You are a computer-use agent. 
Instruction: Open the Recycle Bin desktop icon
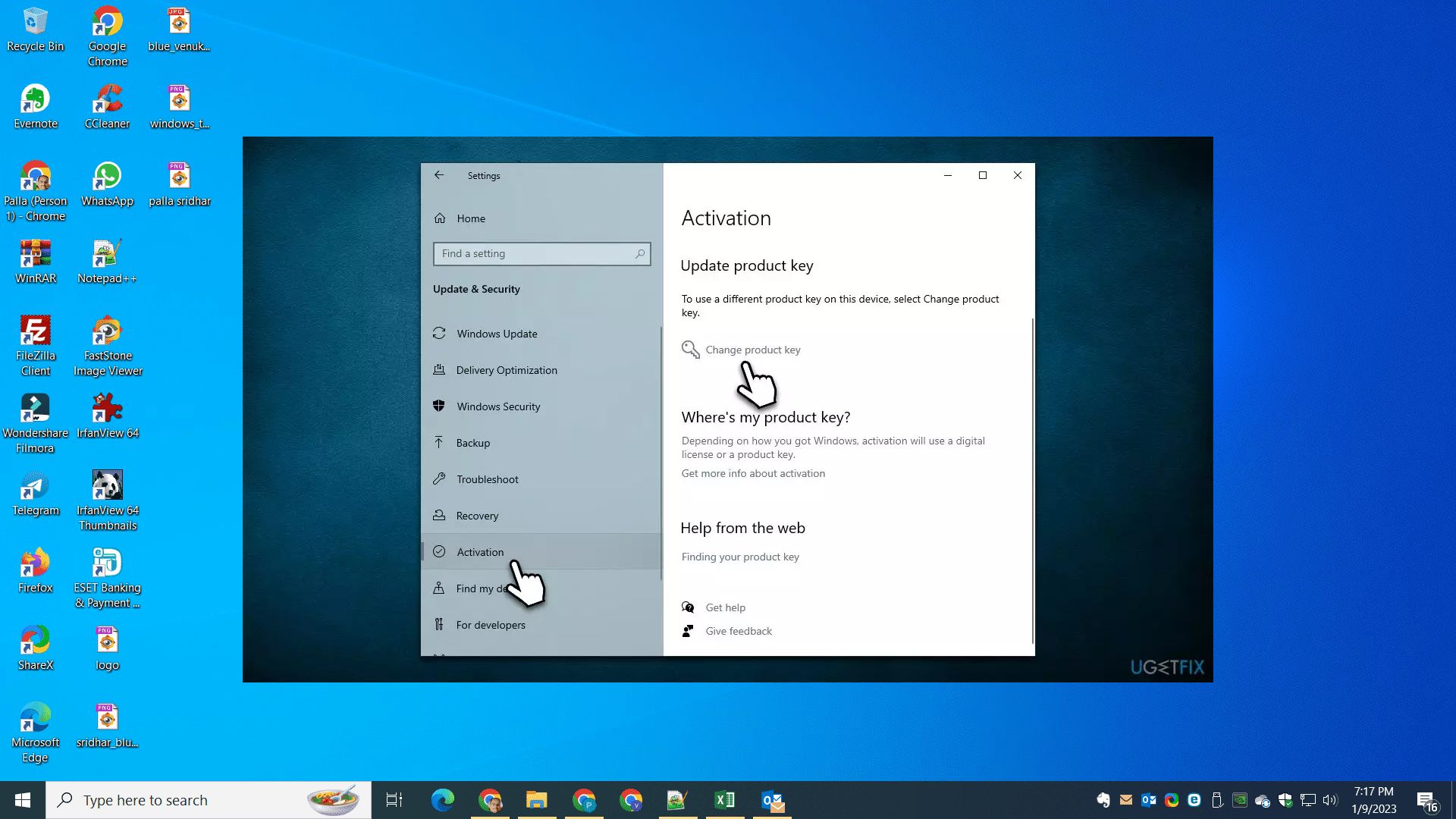tap(35, 30)
